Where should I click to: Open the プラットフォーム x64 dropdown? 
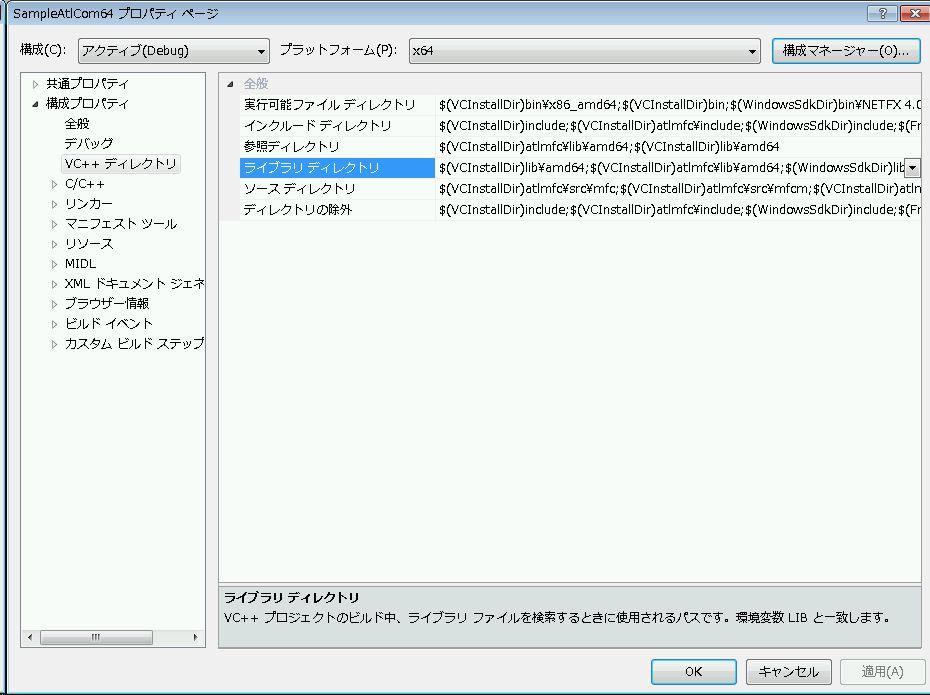(584, 51)
